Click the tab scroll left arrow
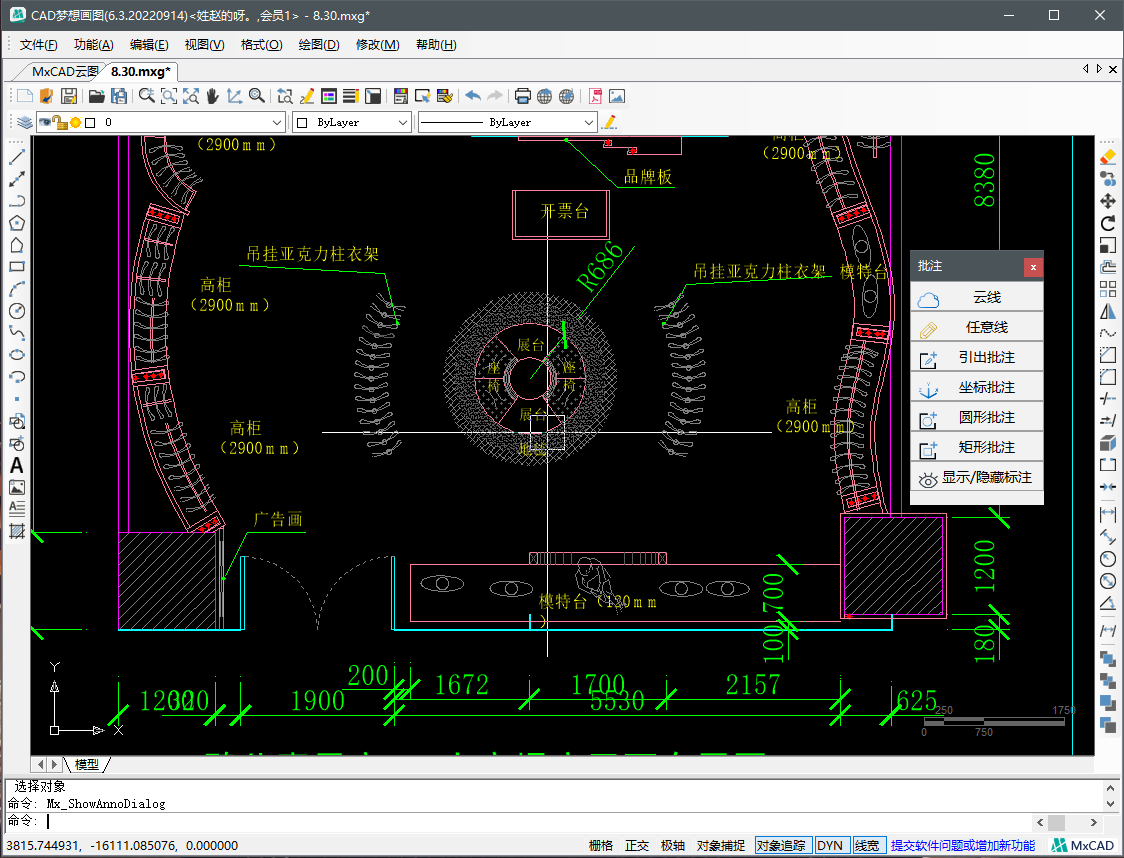The width and height of the screenshot is (1124, 858). click(1085, 69)
